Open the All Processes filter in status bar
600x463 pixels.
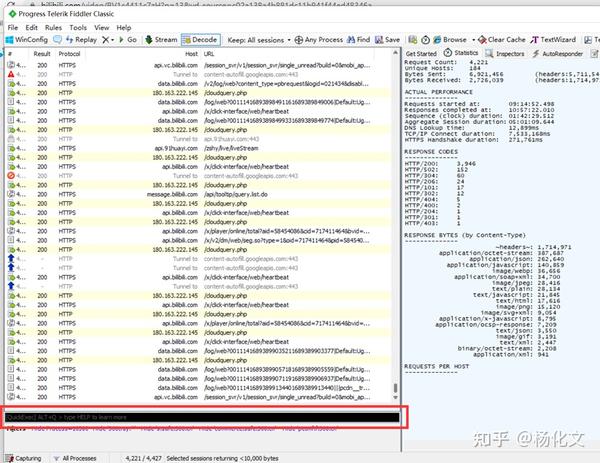[75, 458]
